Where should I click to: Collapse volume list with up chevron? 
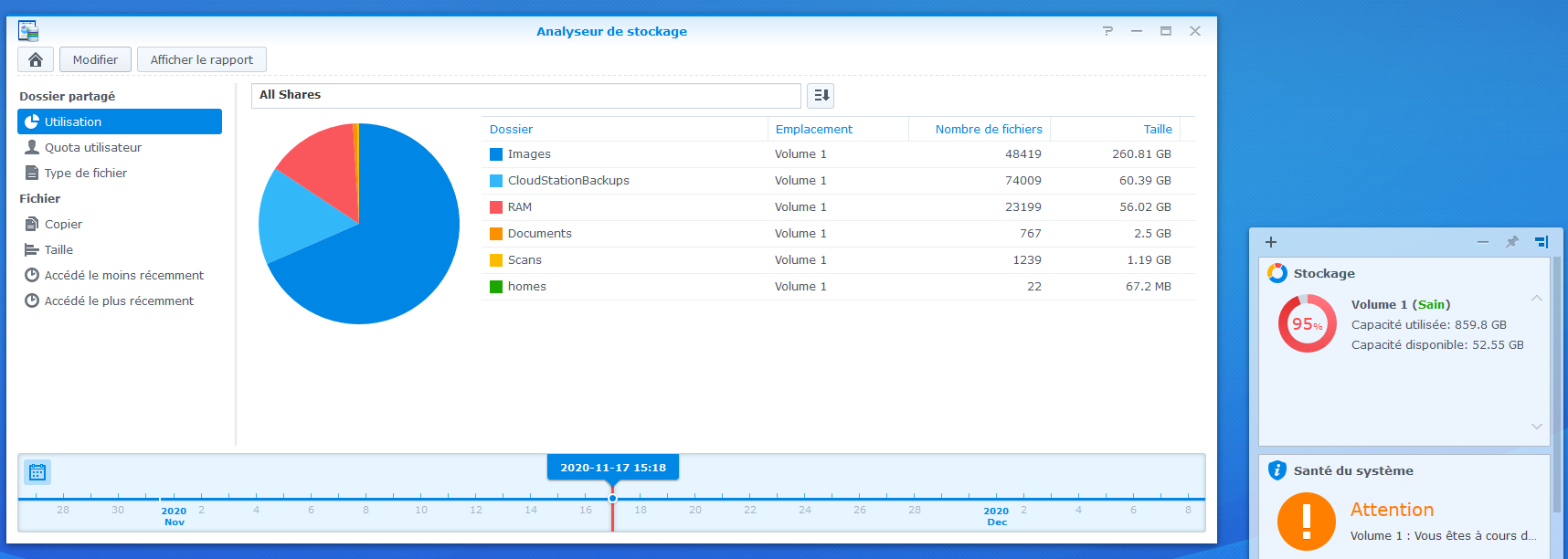[x=1536, y=299]
